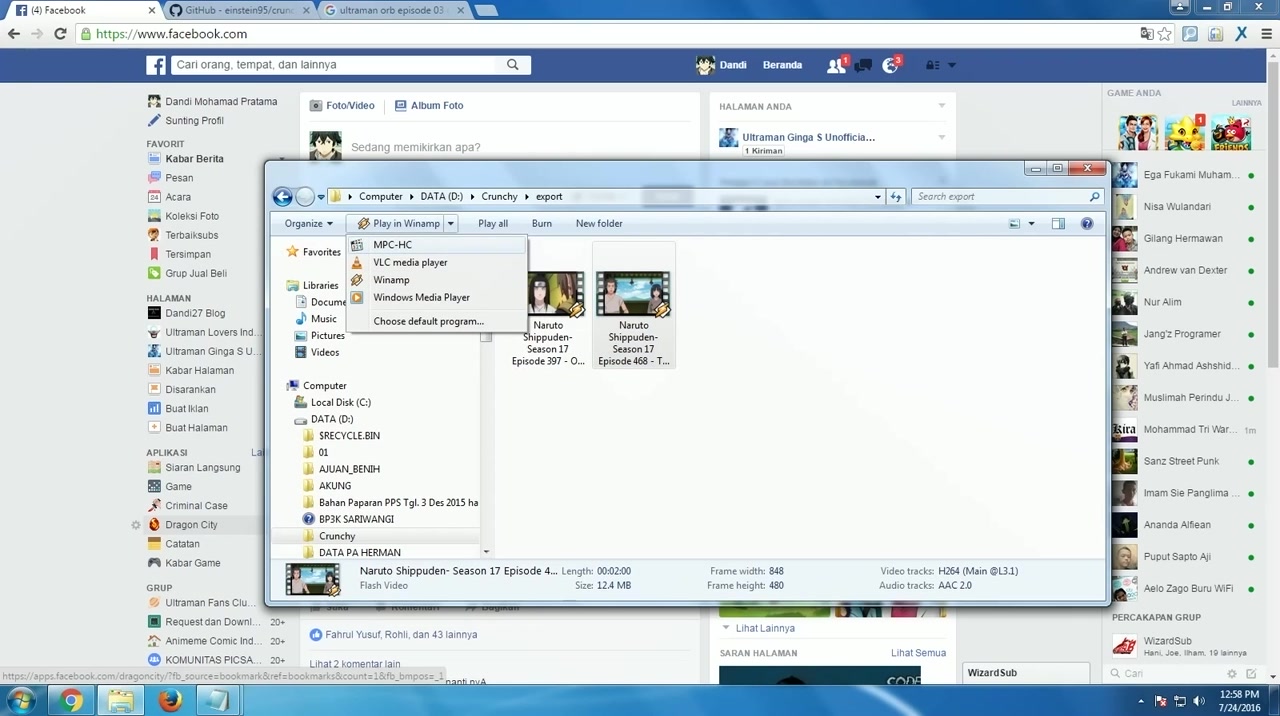This screenshot has width=1280, height=716.
Task: Expand the Organize dropdown menu
Action: (x=308, y=224)
